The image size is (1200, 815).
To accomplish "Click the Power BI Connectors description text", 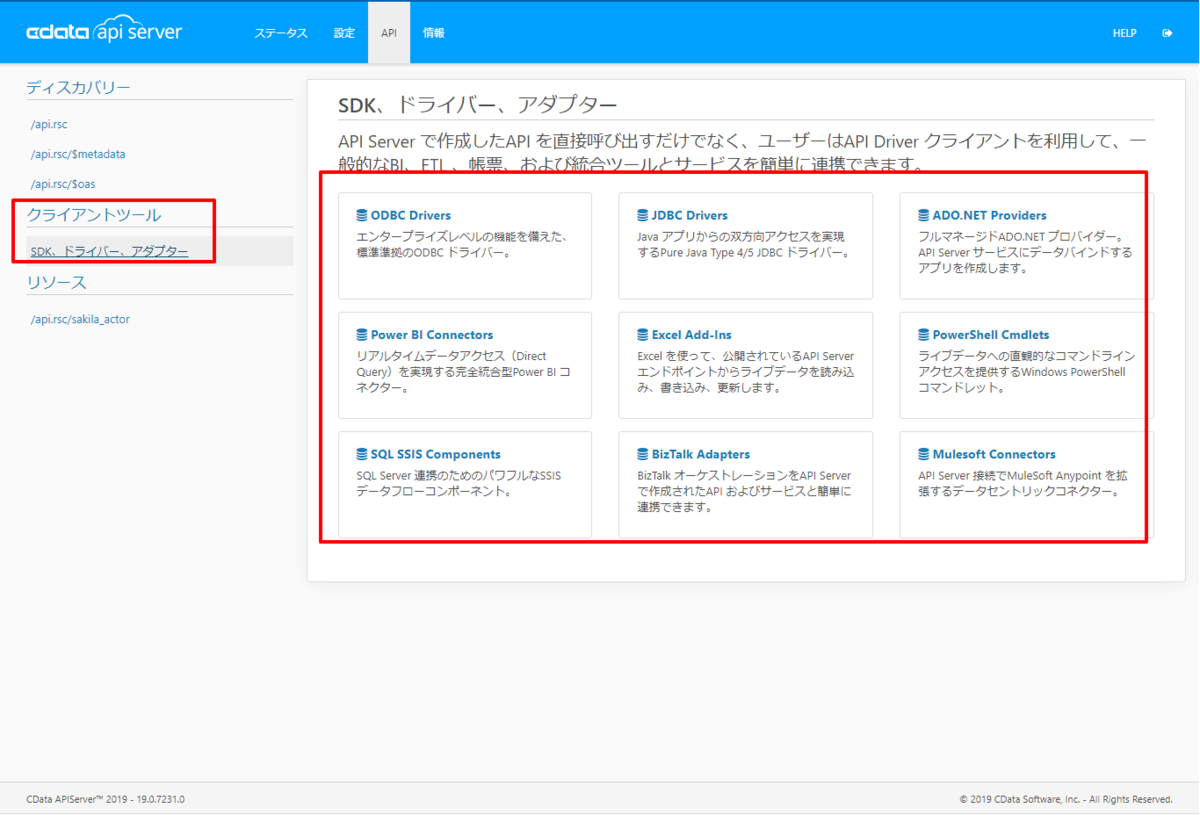I will coord(464,372).
